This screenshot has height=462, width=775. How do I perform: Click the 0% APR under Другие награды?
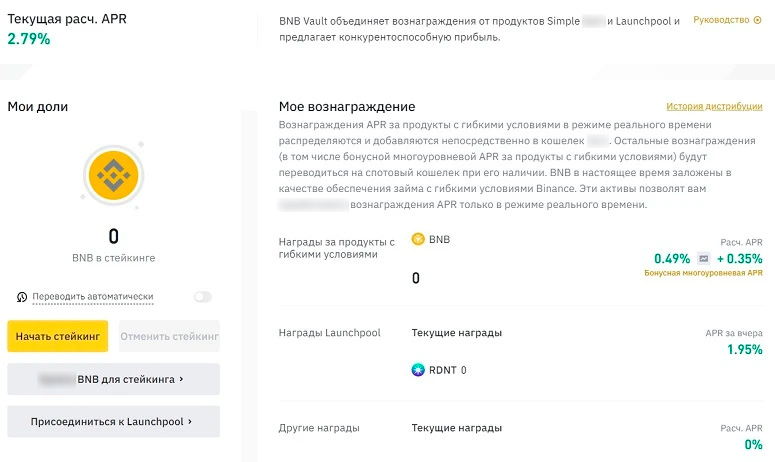coord(754,444)
